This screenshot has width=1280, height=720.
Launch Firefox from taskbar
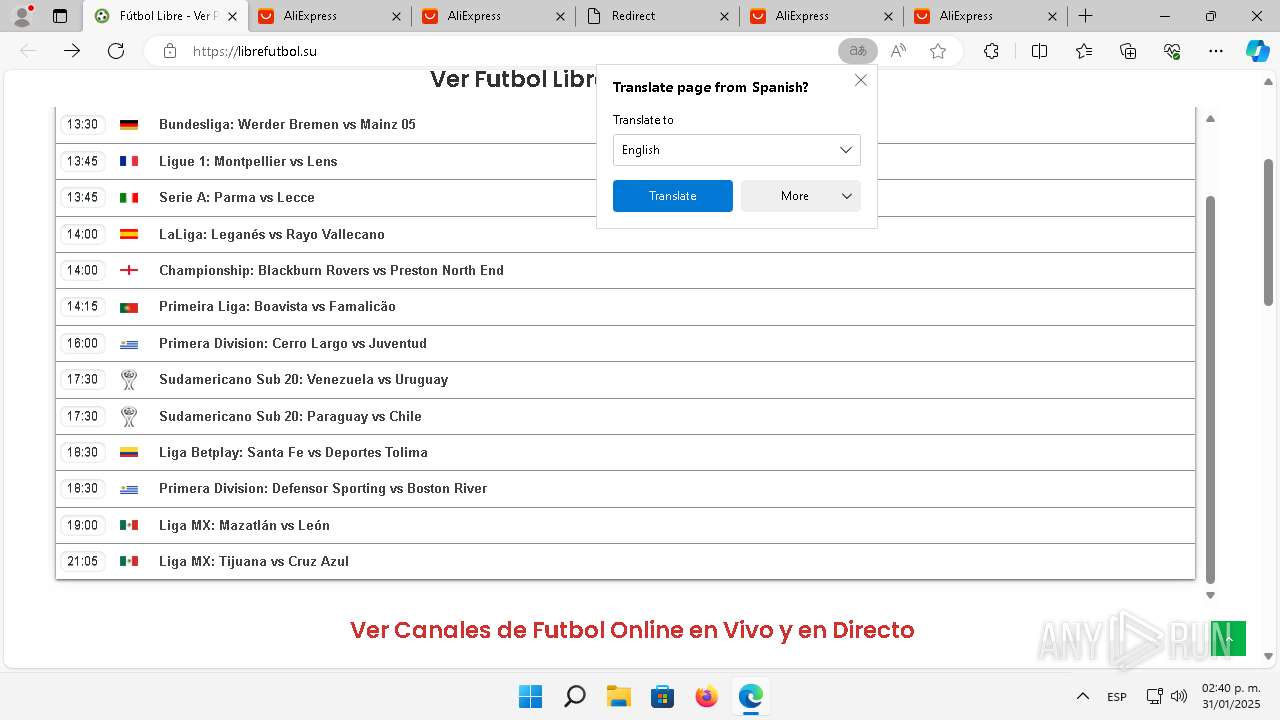click(706, 696)
